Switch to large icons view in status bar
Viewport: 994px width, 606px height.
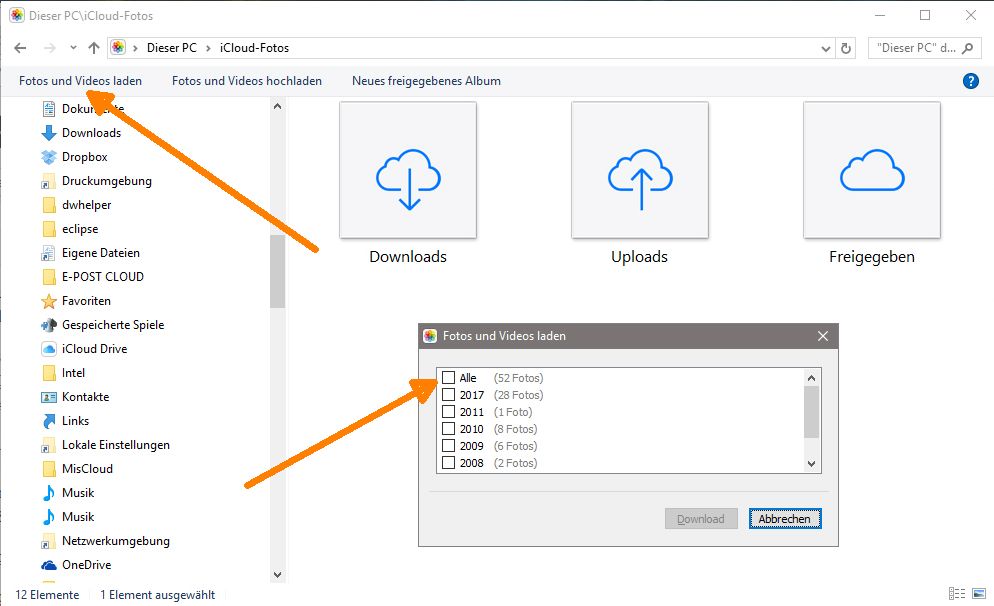(979, 594)
